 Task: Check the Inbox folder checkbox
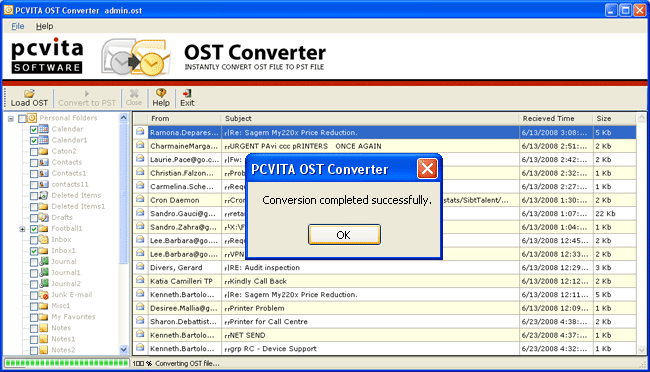pyautogui.click(x=34, y=240)
